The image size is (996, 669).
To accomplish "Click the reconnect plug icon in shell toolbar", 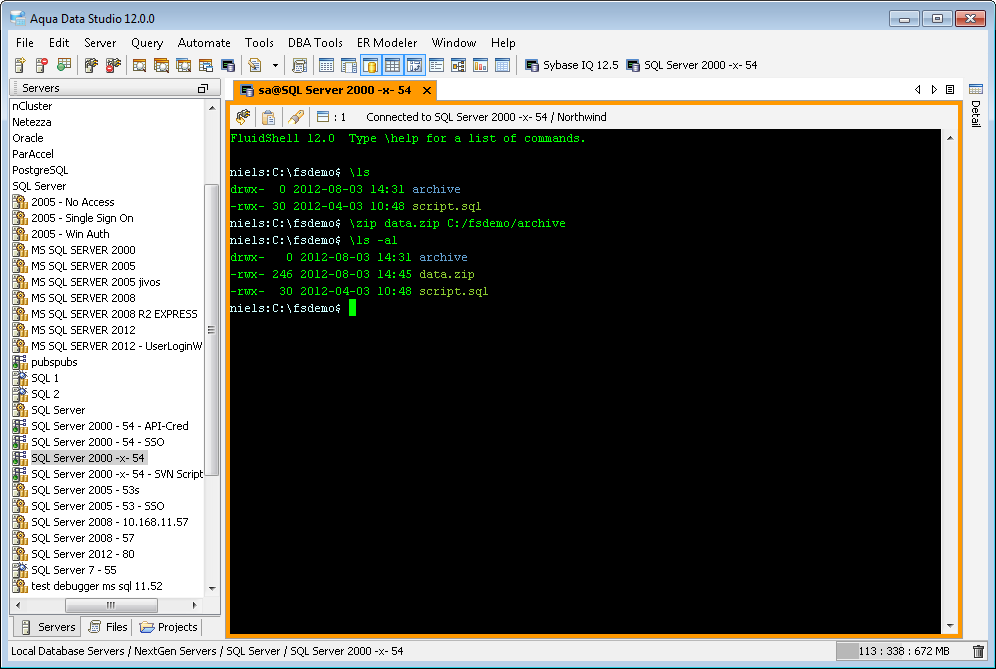I will pyautogui.click(x=243, y=117).
